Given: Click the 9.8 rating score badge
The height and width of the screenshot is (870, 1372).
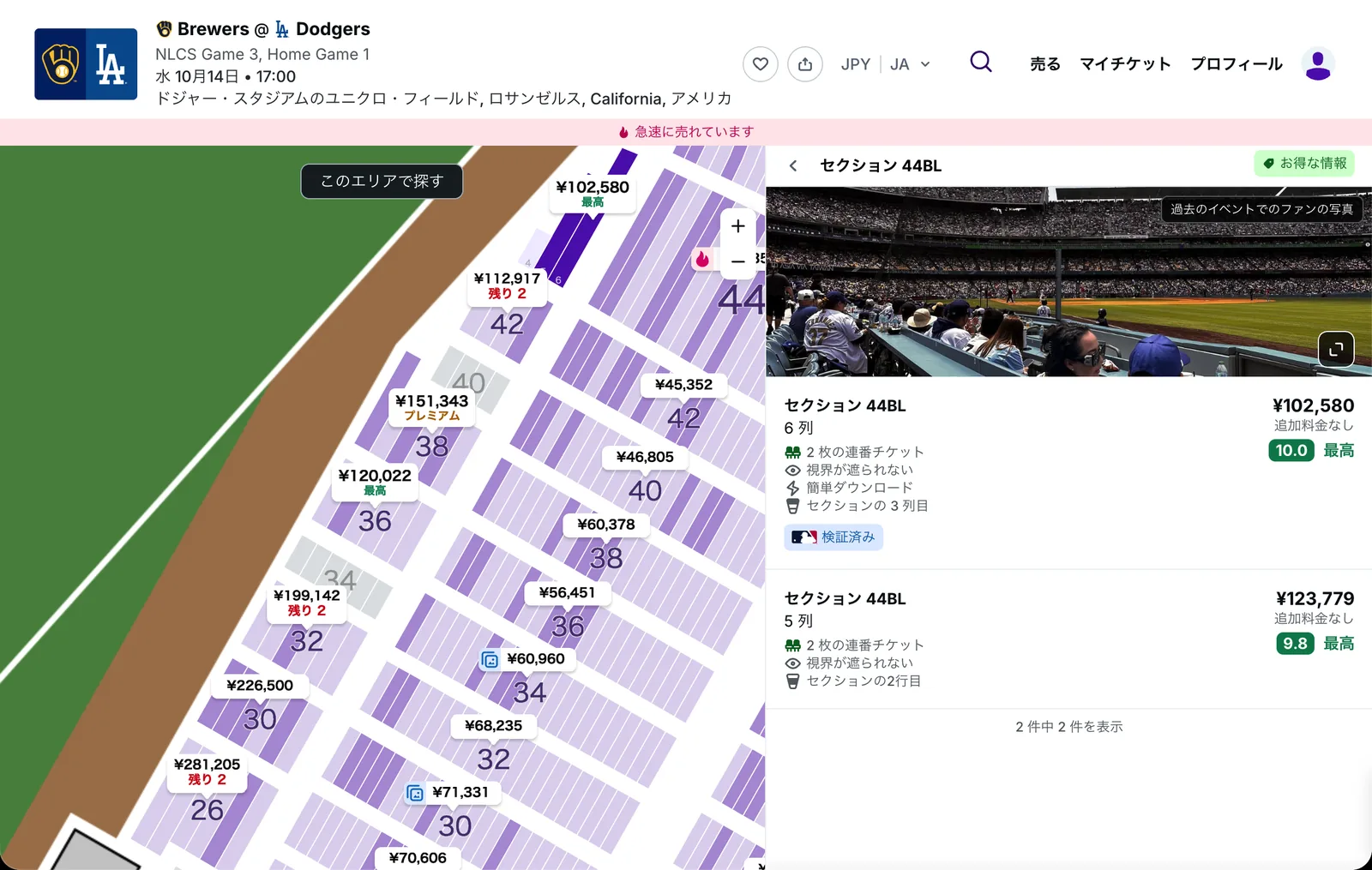Looking at the screenshot, I should coord(1295,644).
